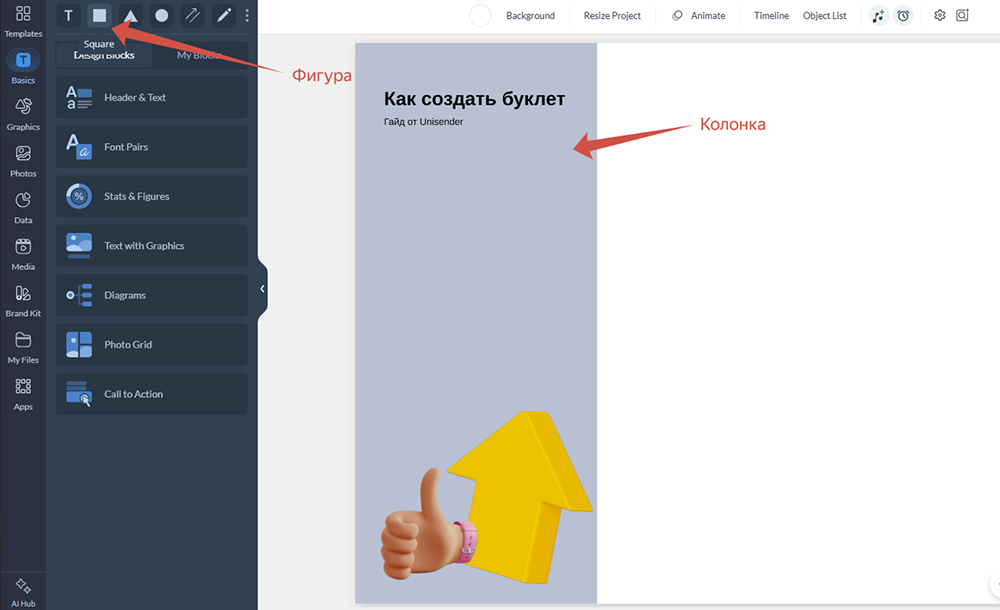
Task: Select the Pen drawing tool
Action: (x=224, y=15)
